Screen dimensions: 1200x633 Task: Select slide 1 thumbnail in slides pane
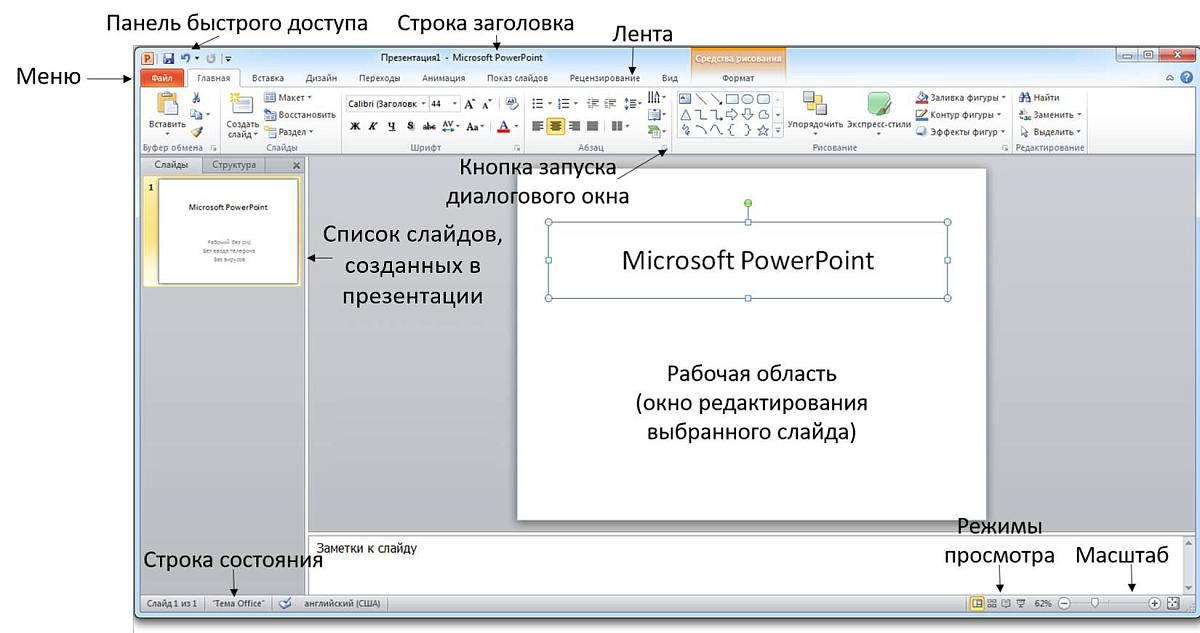(x=229, y=232)
